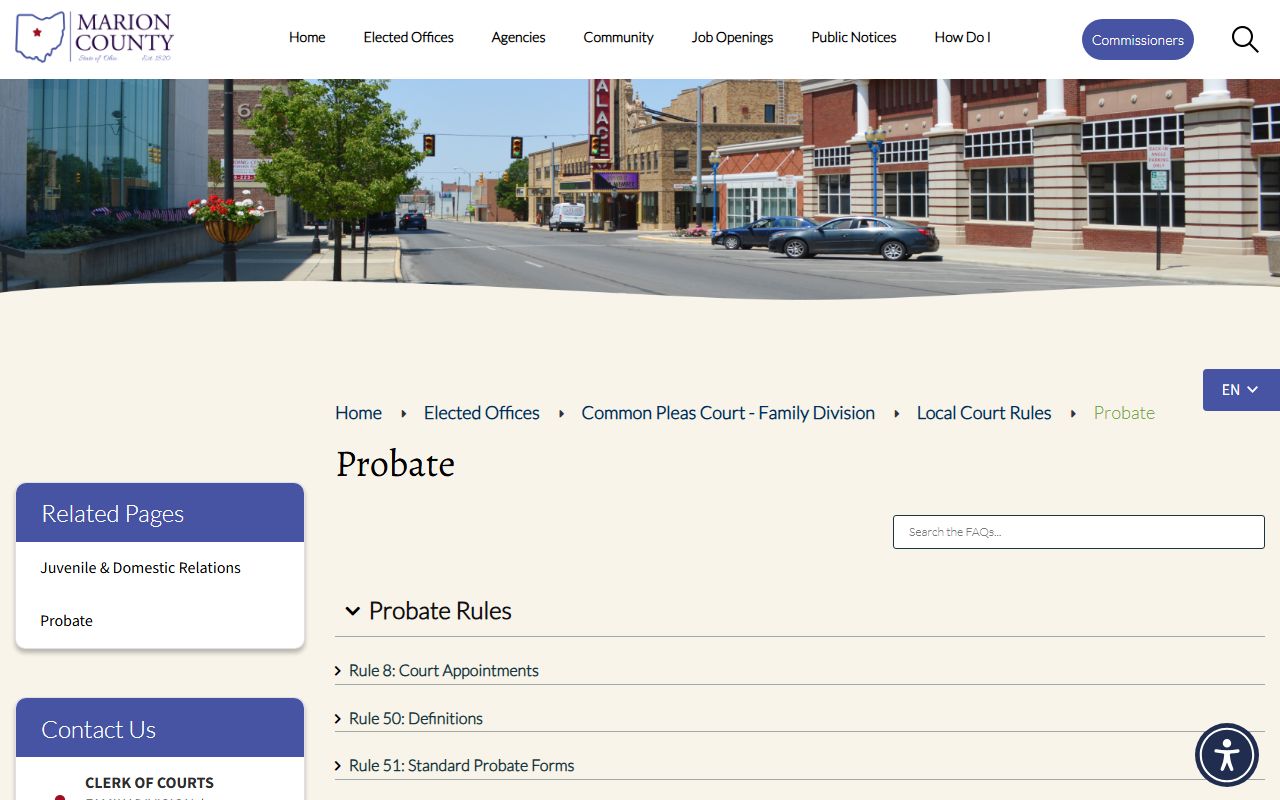Click the Commissioners button

click(x=1138, y=40)
